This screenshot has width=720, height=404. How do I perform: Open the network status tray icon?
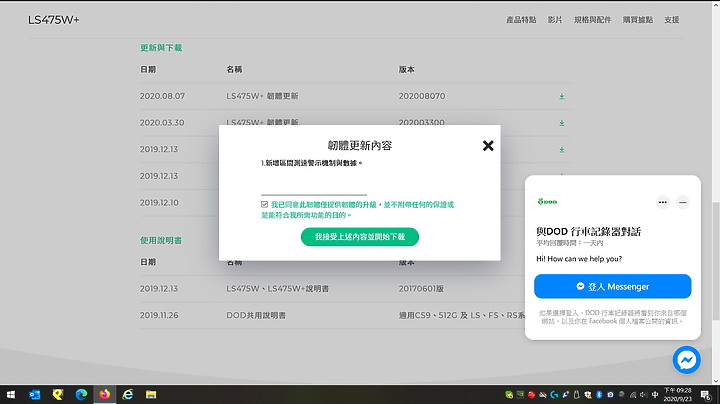pos(633,394)
